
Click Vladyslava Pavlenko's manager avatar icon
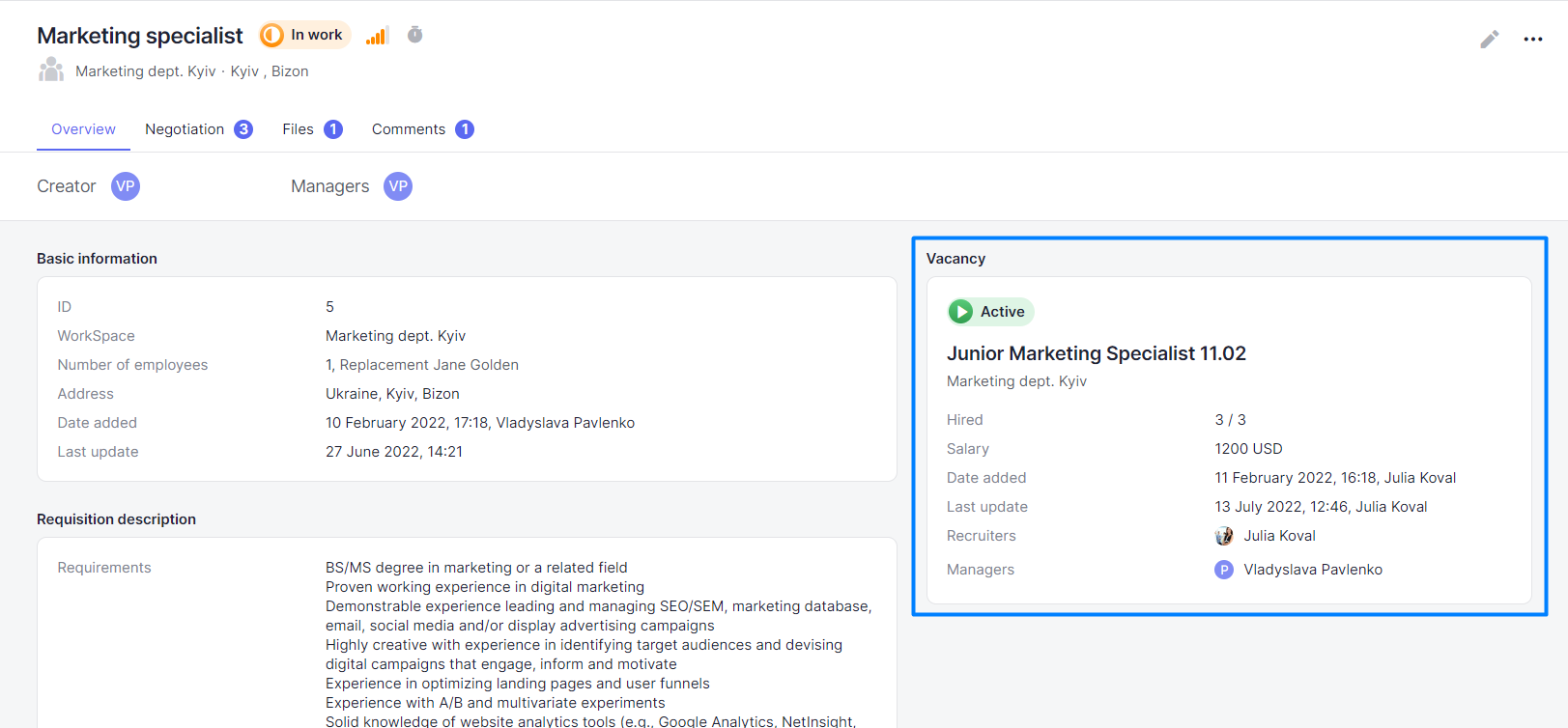point(1224,570)
